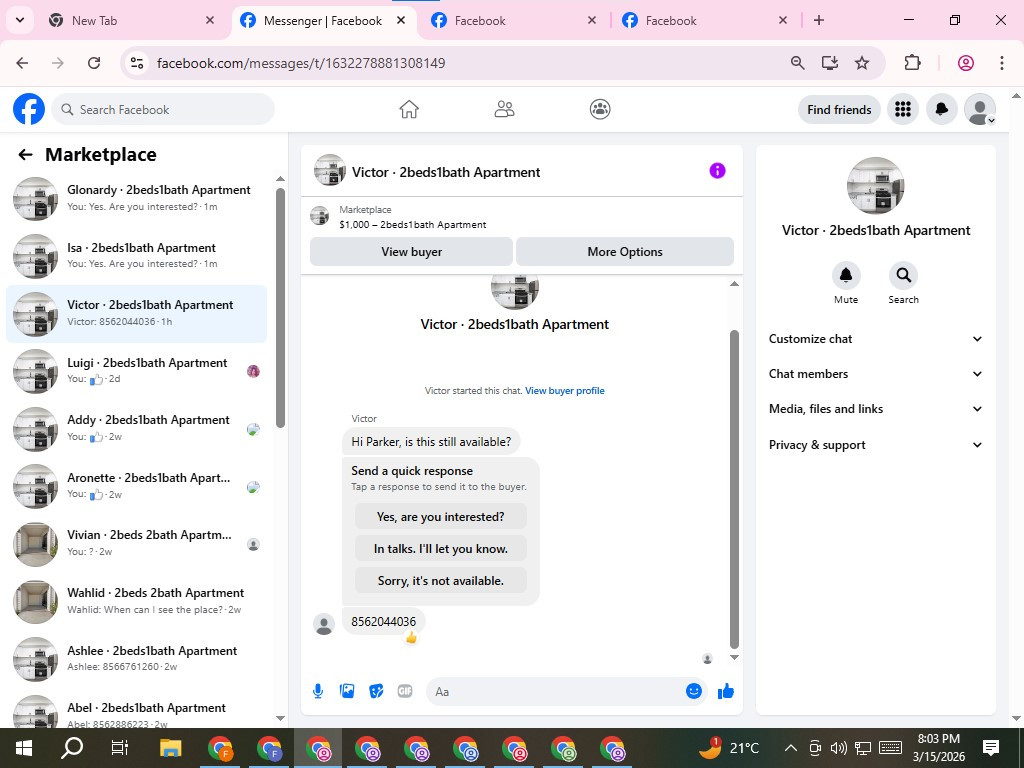Open a new browser tab
This screenshot has width=1024, height=768.
tap(819, 20)
